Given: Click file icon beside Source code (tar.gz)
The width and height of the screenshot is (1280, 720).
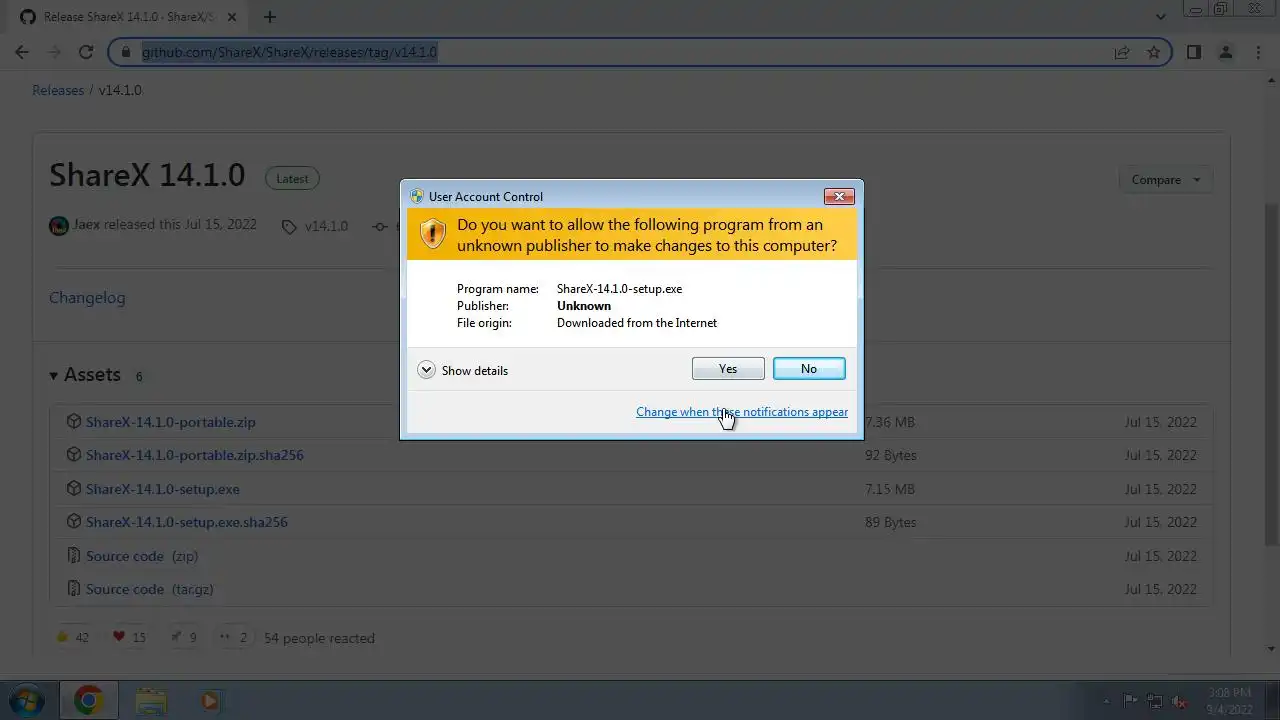Looking at the screenshot, I should pyautogui.click(x=73, y=589).
